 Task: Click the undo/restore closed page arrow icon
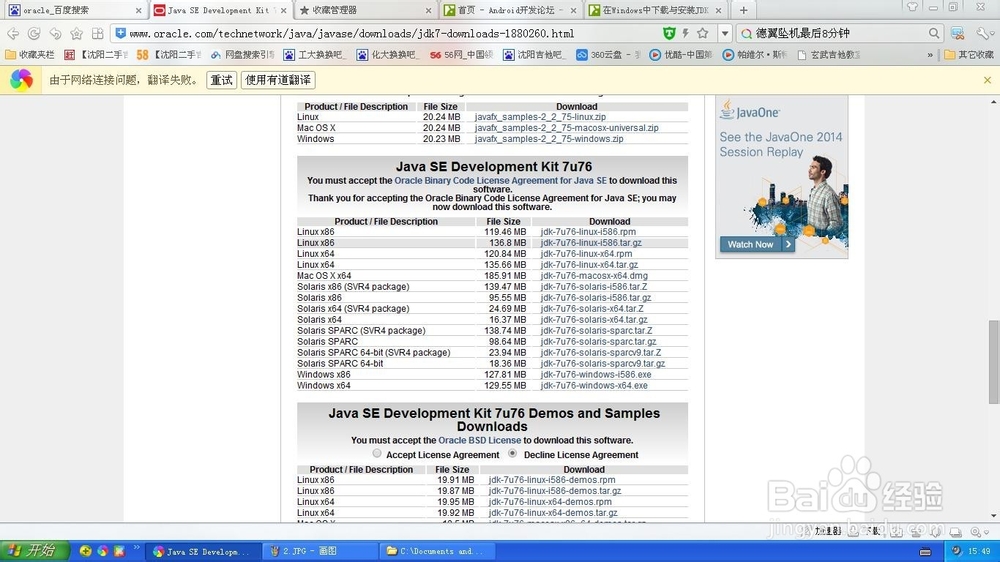(55, 33)
